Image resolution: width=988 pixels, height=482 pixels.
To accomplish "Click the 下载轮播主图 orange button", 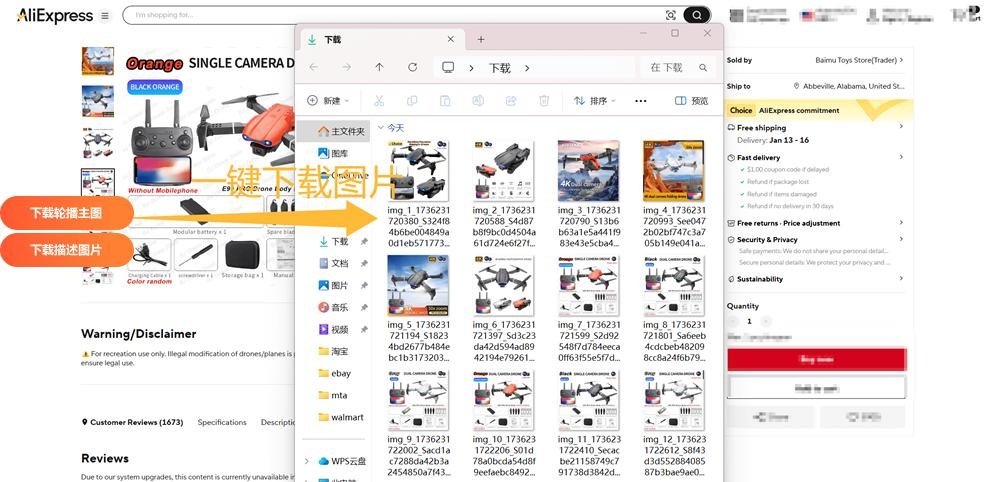I will tap(66, 213).
